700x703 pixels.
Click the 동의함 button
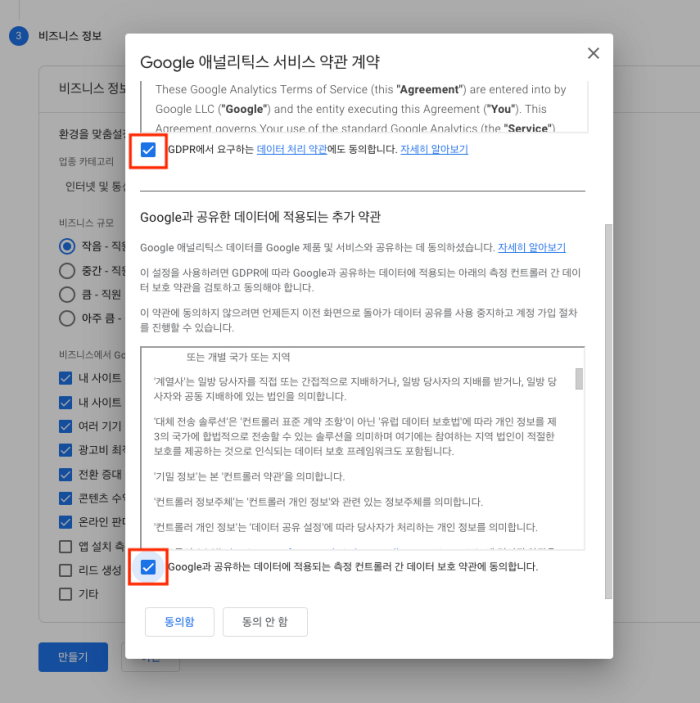[179, 622]
